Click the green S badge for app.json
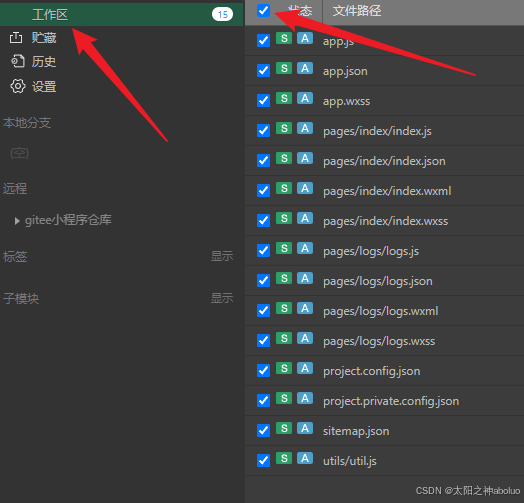The height and width of the screenshot is (503, 524). point(284,69)
